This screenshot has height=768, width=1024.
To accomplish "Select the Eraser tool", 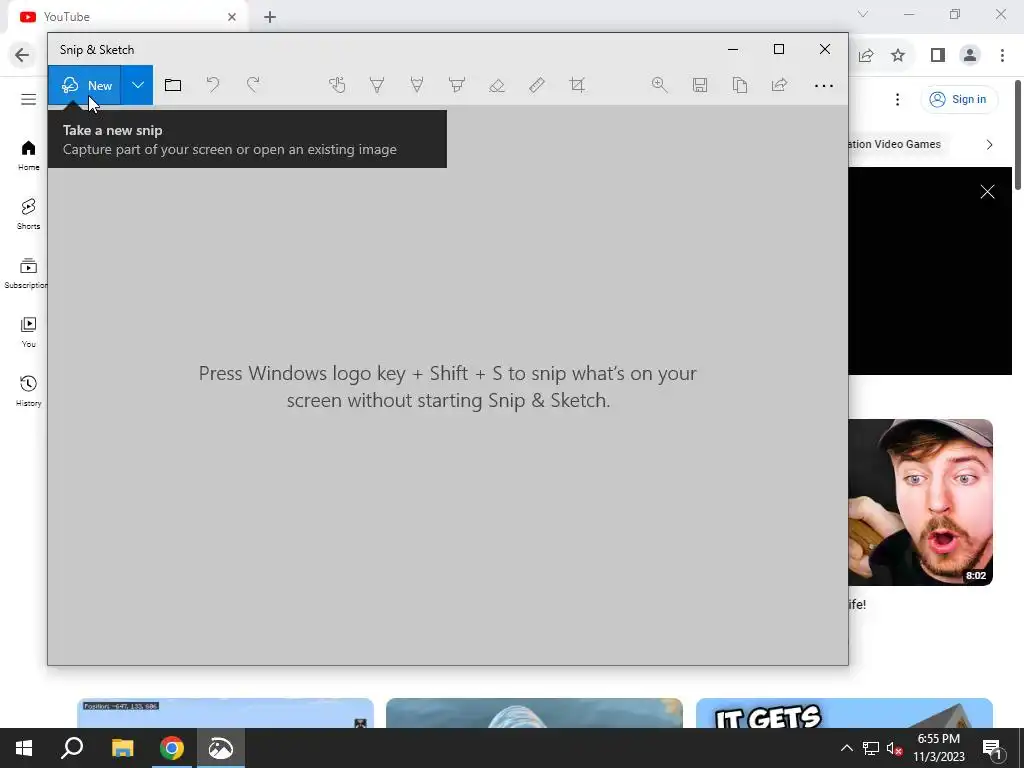I will click(x=497, y=85).
